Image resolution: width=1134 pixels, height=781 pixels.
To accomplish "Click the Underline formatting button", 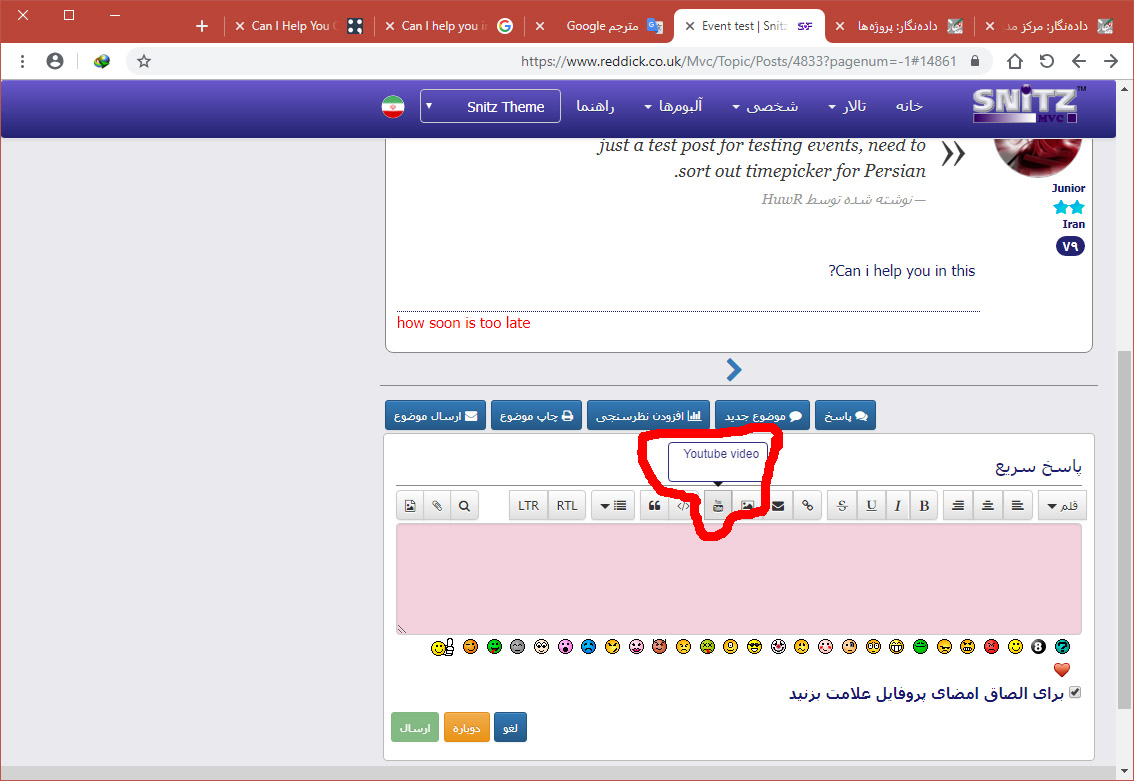I will (871, 506).
